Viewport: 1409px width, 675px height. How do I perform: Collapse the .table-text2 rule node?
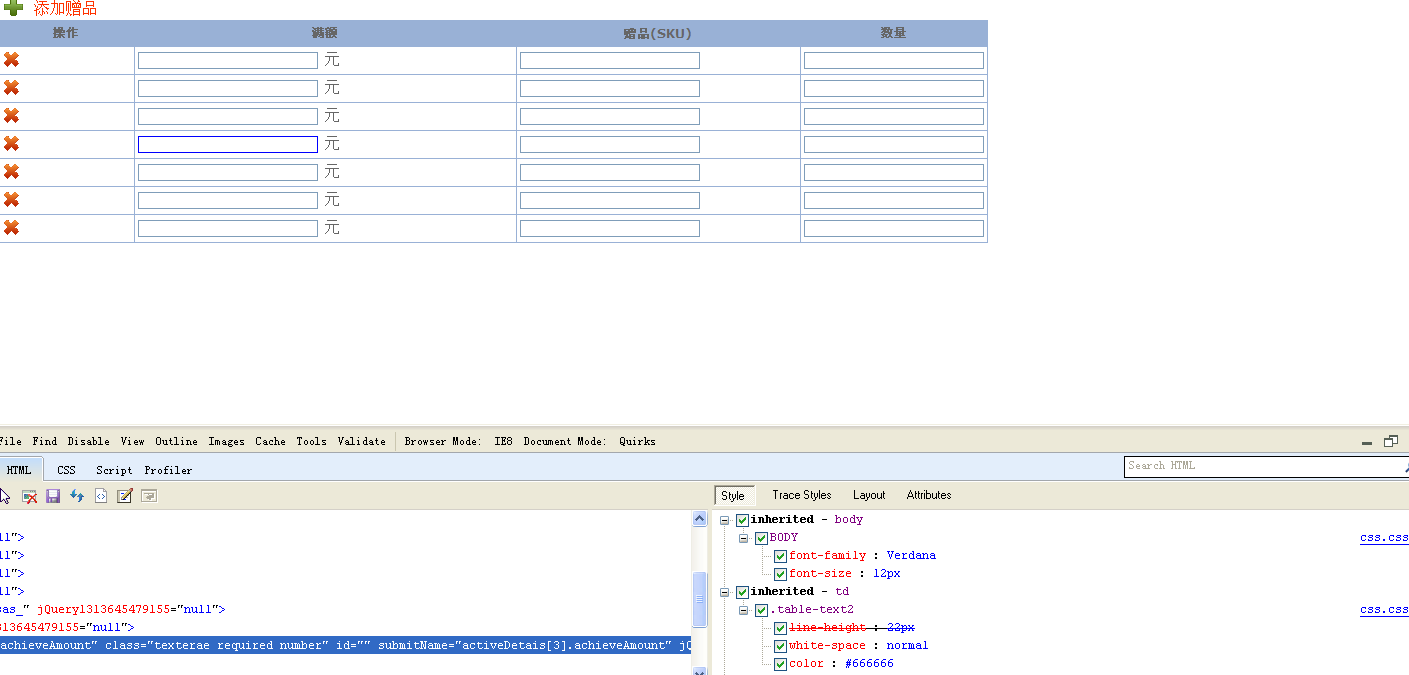[x=744, y=610]
